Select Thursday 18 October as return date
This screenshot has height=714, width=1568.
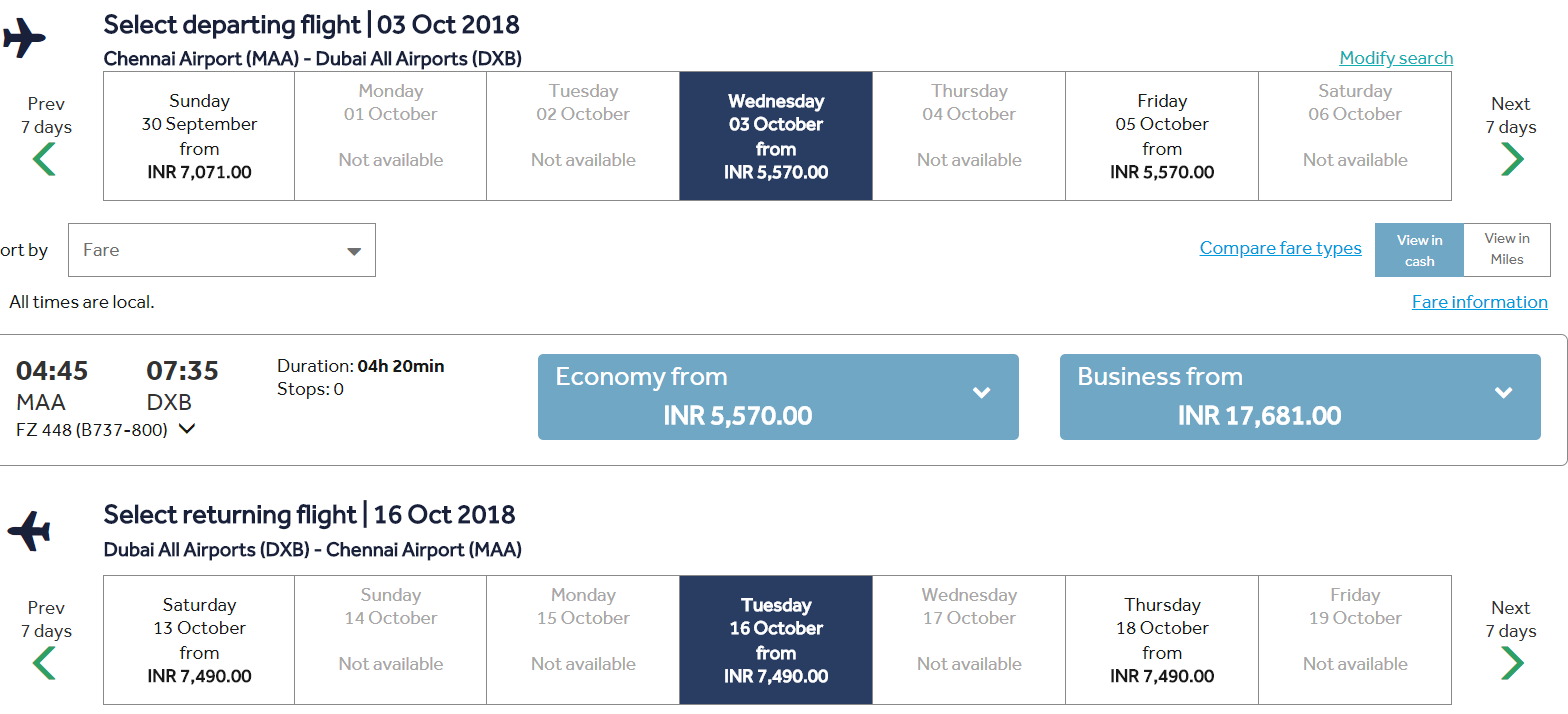(x=1161, y=640)
